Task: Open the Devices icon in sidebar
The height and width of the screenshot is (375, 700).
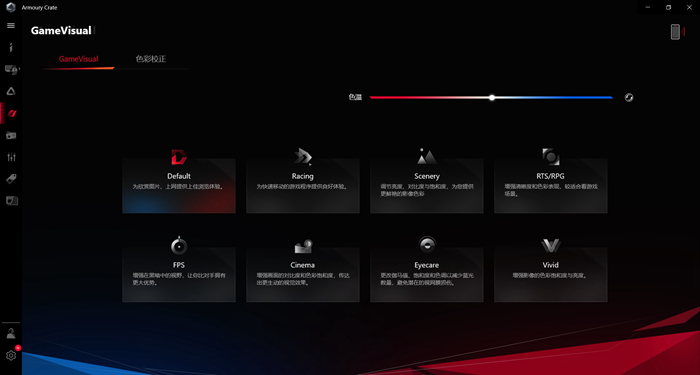Action: click(x=12, y=69)
